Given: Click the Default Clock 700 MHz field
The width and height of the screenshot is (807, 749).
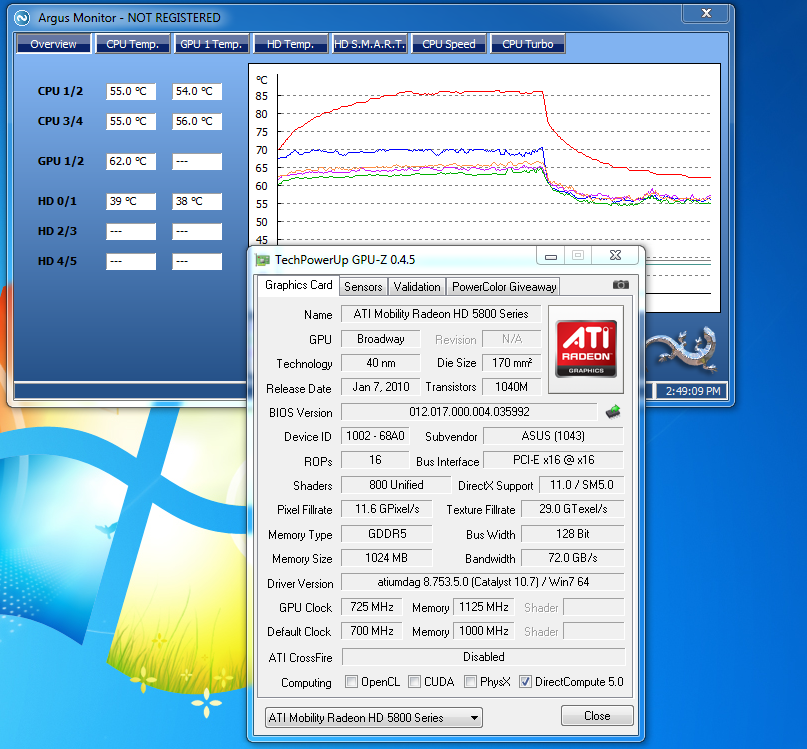Looking at the screenshot, I should coord(372,631).
